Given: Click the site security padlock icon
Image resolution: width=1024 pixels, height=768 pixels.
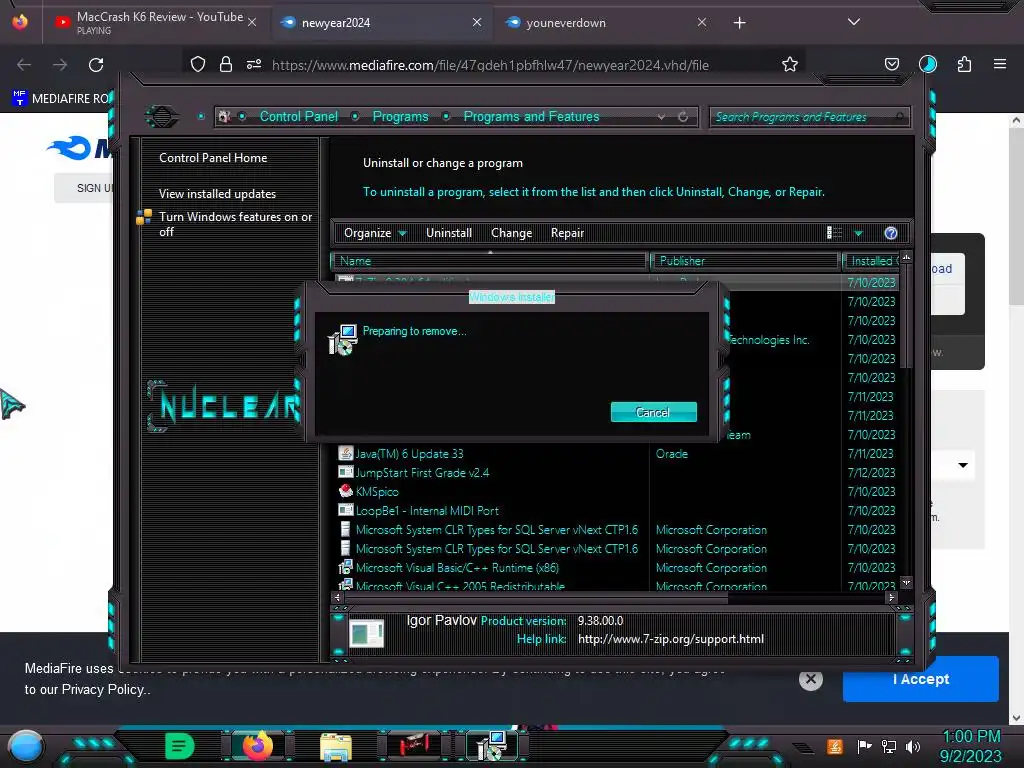Looking at the screenshot, I should (226, 64).
